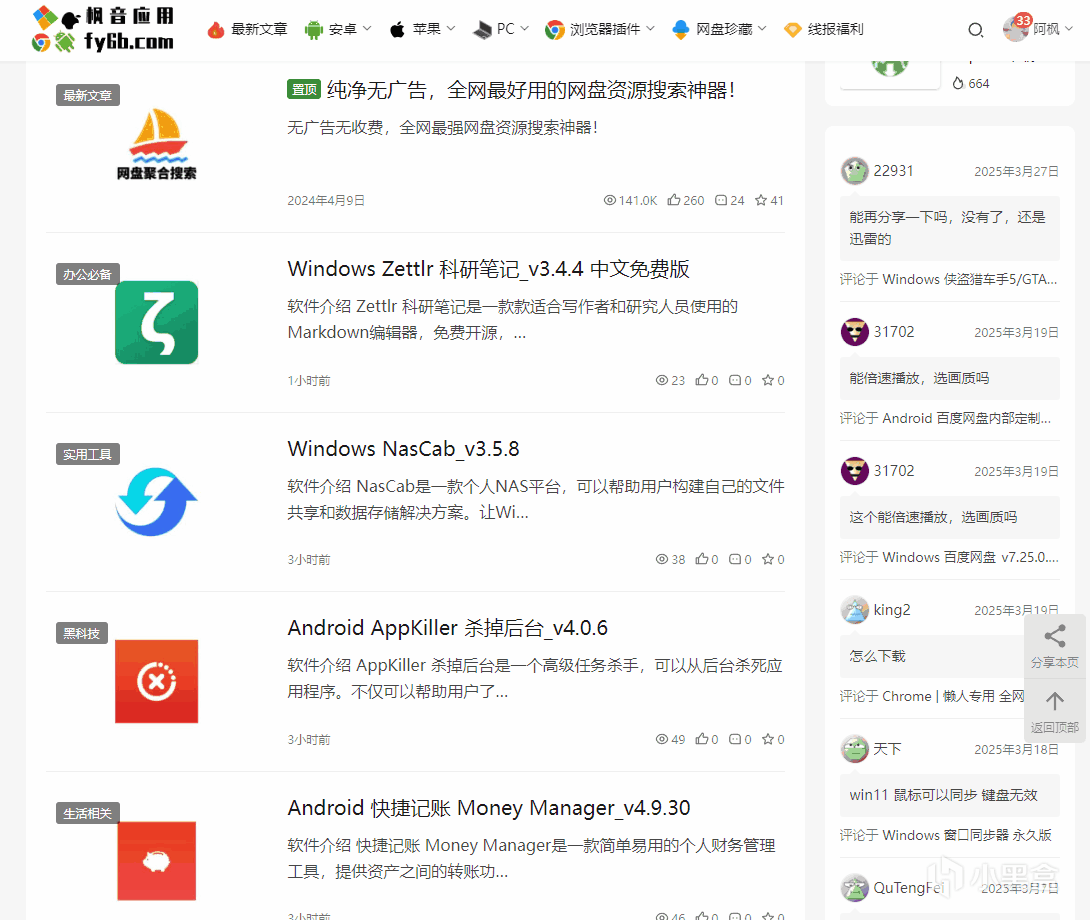The height and width of the screenshot is (920, 1090).
Task: Open the search magnifier icon
Action: (975, 29)
